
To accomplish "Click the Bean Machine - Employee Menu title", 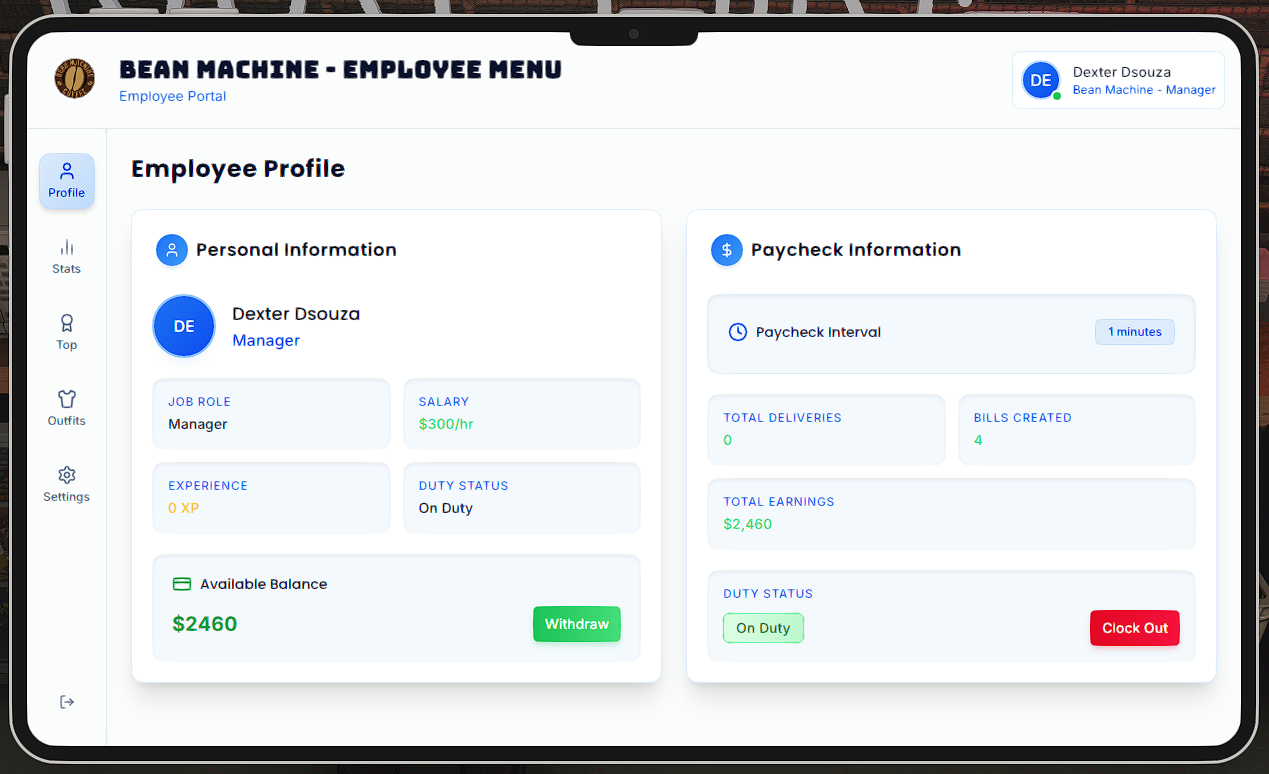I will [x=340, y=69].
